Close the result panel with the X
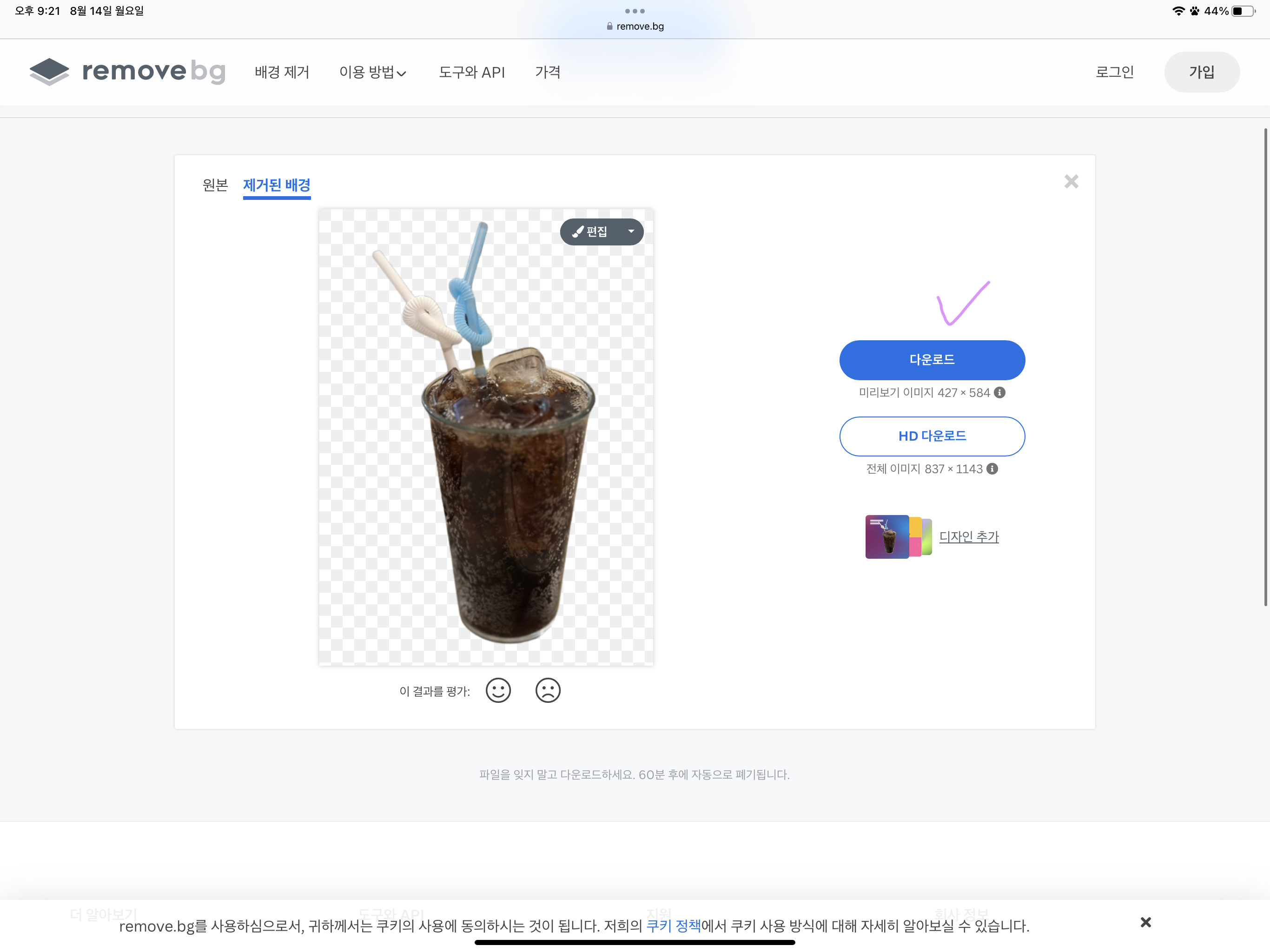The height and width of the screenshot is (952, 1270). pyautogui.click(x=1072, y=181)
